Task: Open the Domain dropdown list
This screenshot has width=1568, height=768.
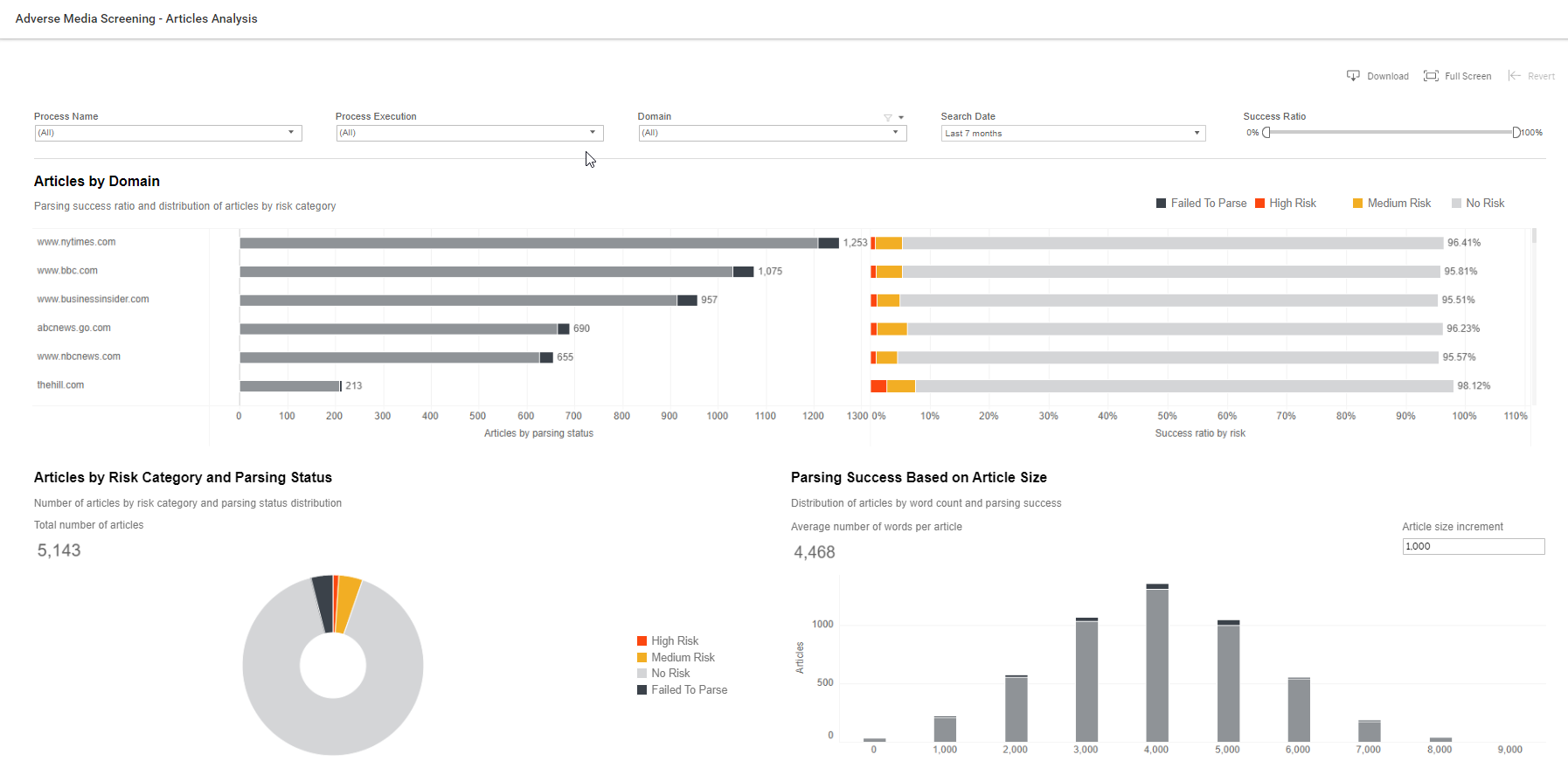Action: pyautogui.click(x=772, y=133)
